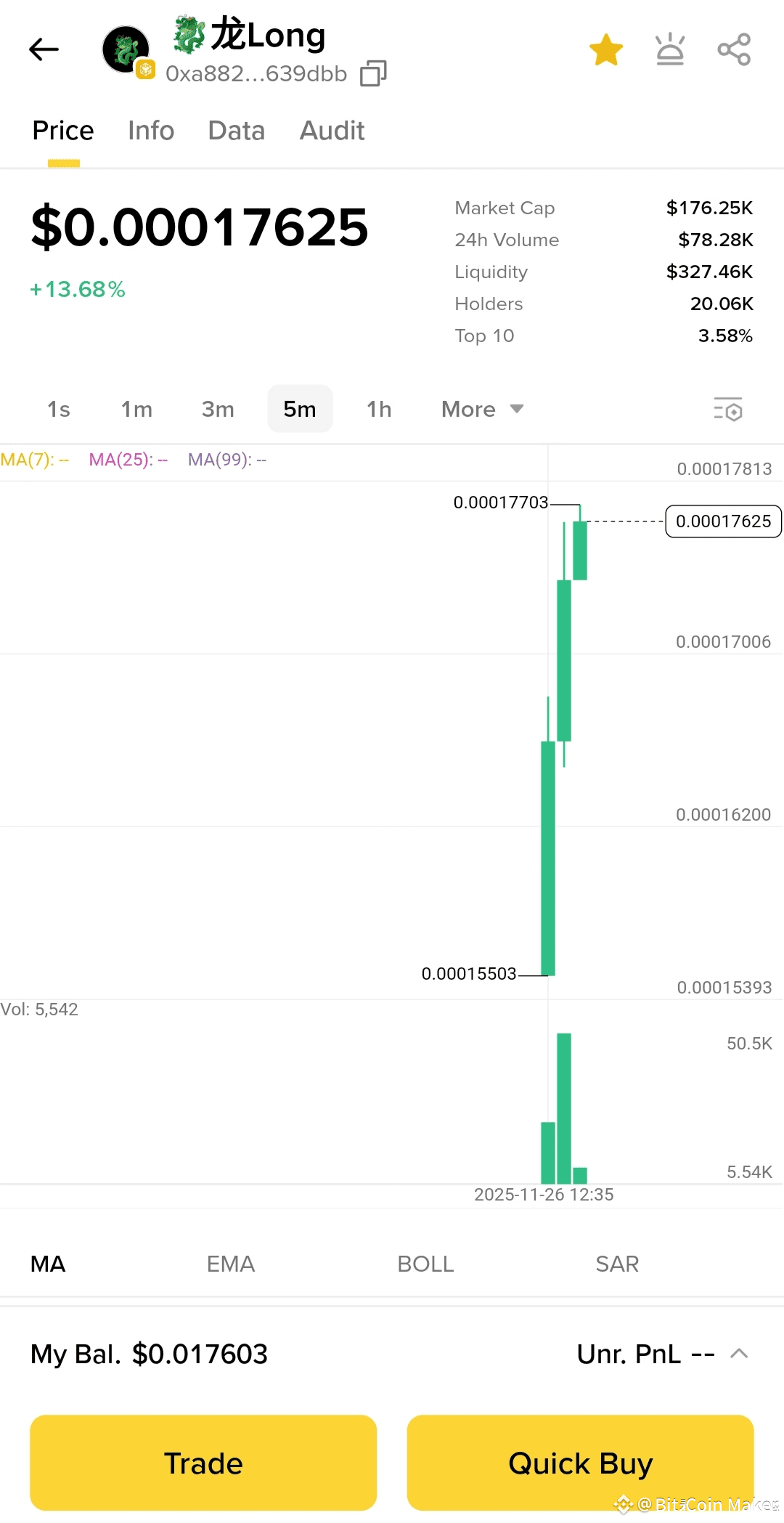784x1523 pixels.
Task: Tap the Quick Buy button
Action: point(581,1463)
